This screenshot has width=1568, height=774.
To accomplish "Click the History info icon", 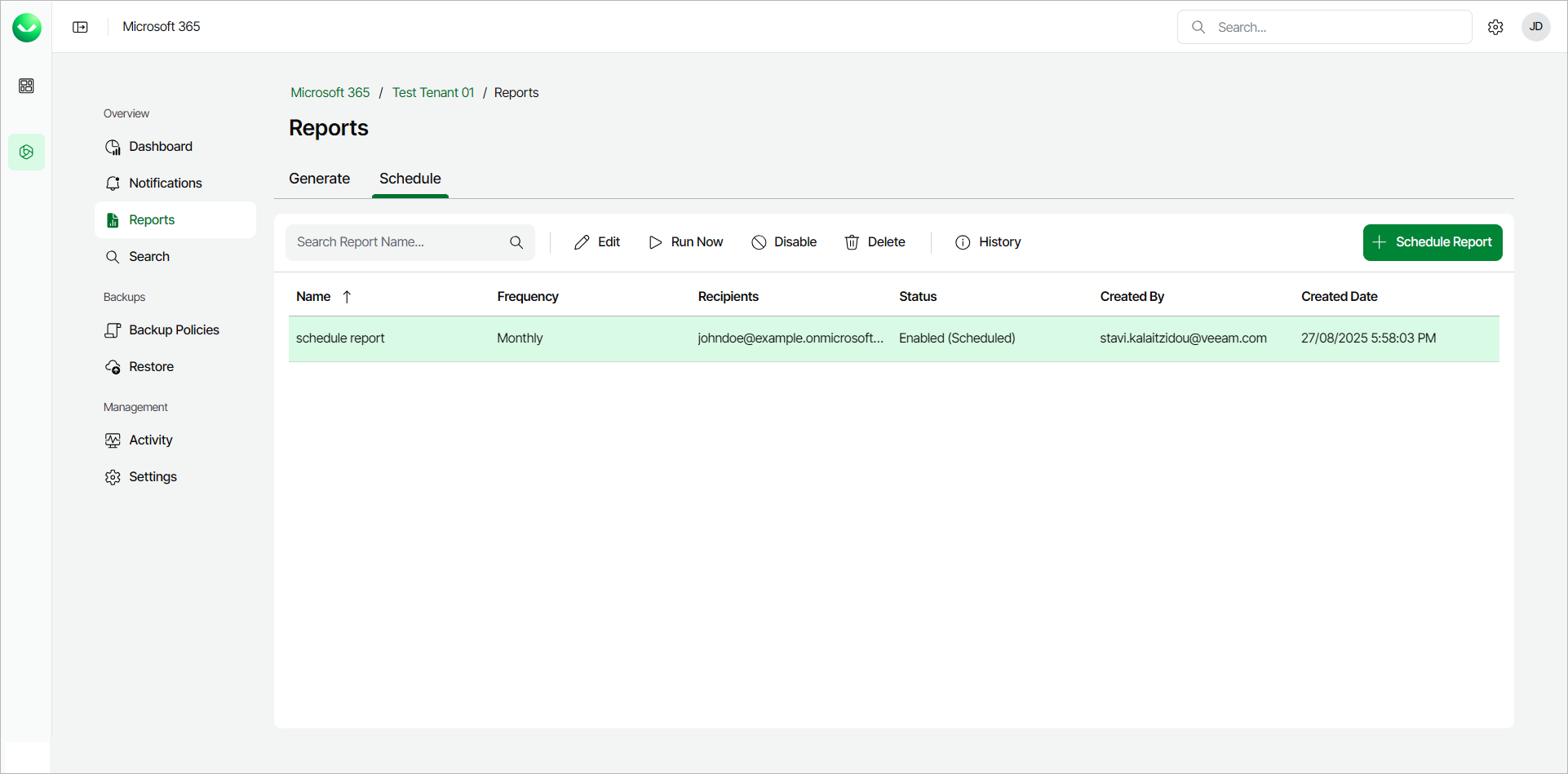I will click(x=963, y=242).
